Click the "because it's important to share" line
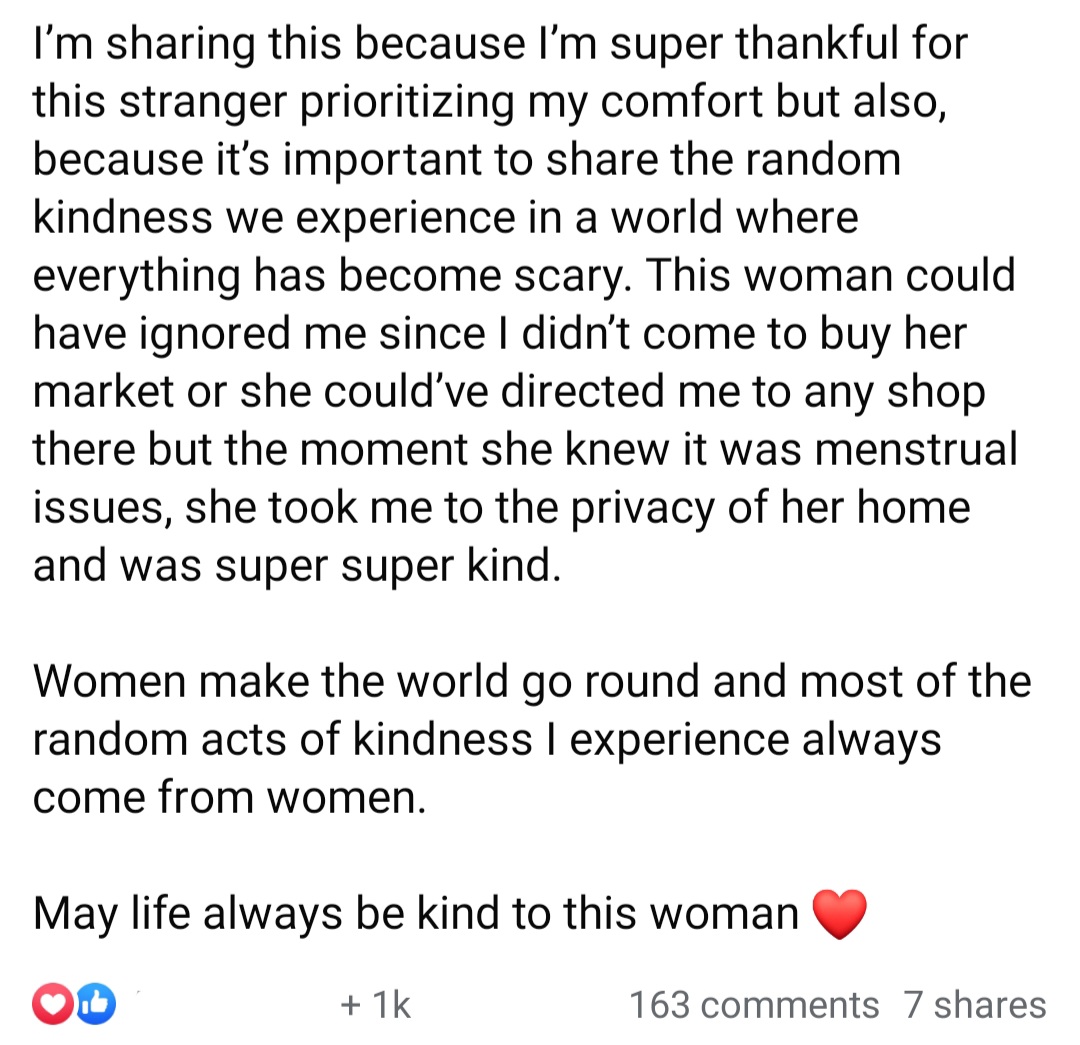 [x=467, y=159]
